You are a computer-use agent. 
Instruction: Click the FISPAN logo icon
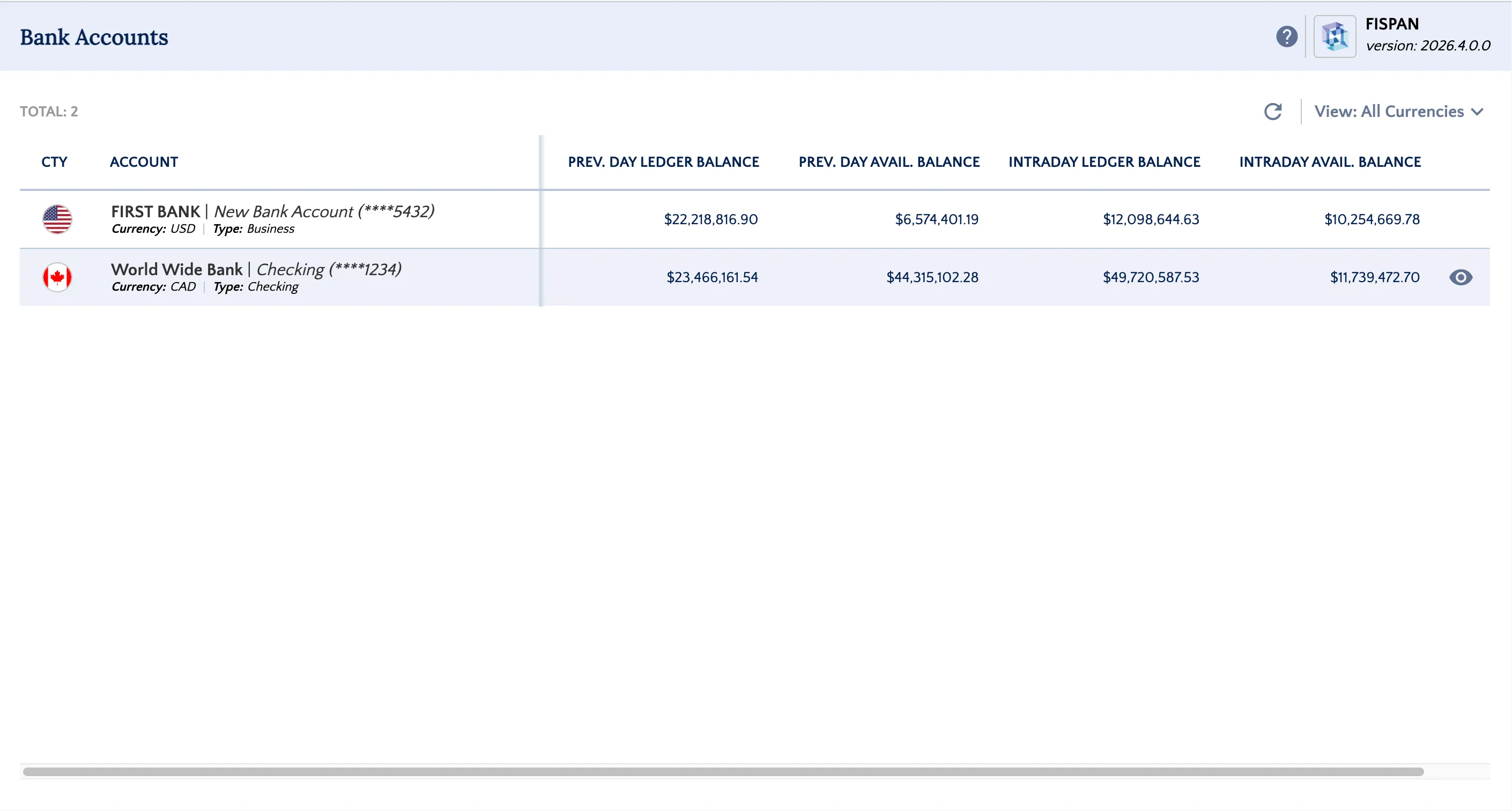tap(1335, 36)
